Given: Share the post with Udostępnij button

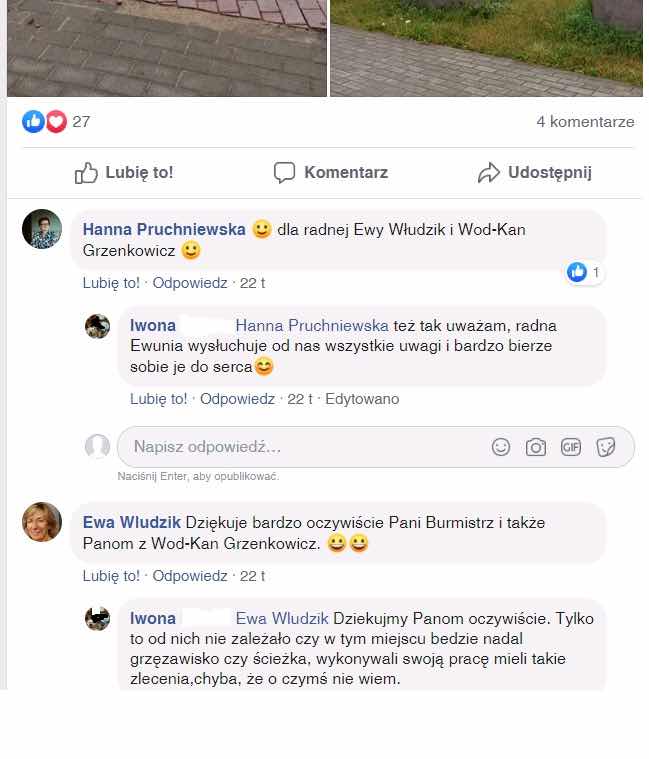Looking at the screenshot, I should tap(535, 172).
